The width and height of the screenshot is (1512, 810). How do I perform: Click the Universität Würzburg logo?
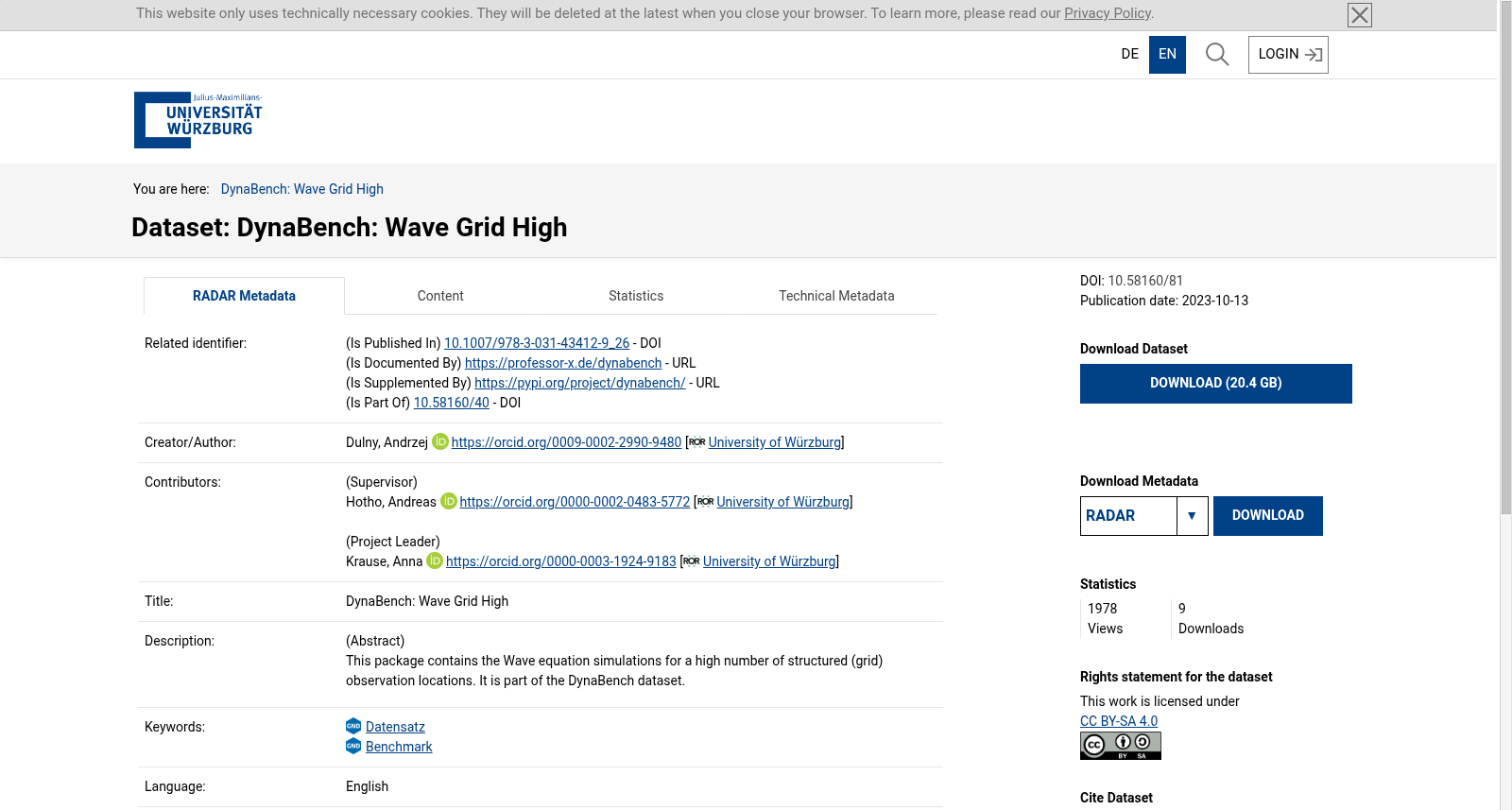198,120
